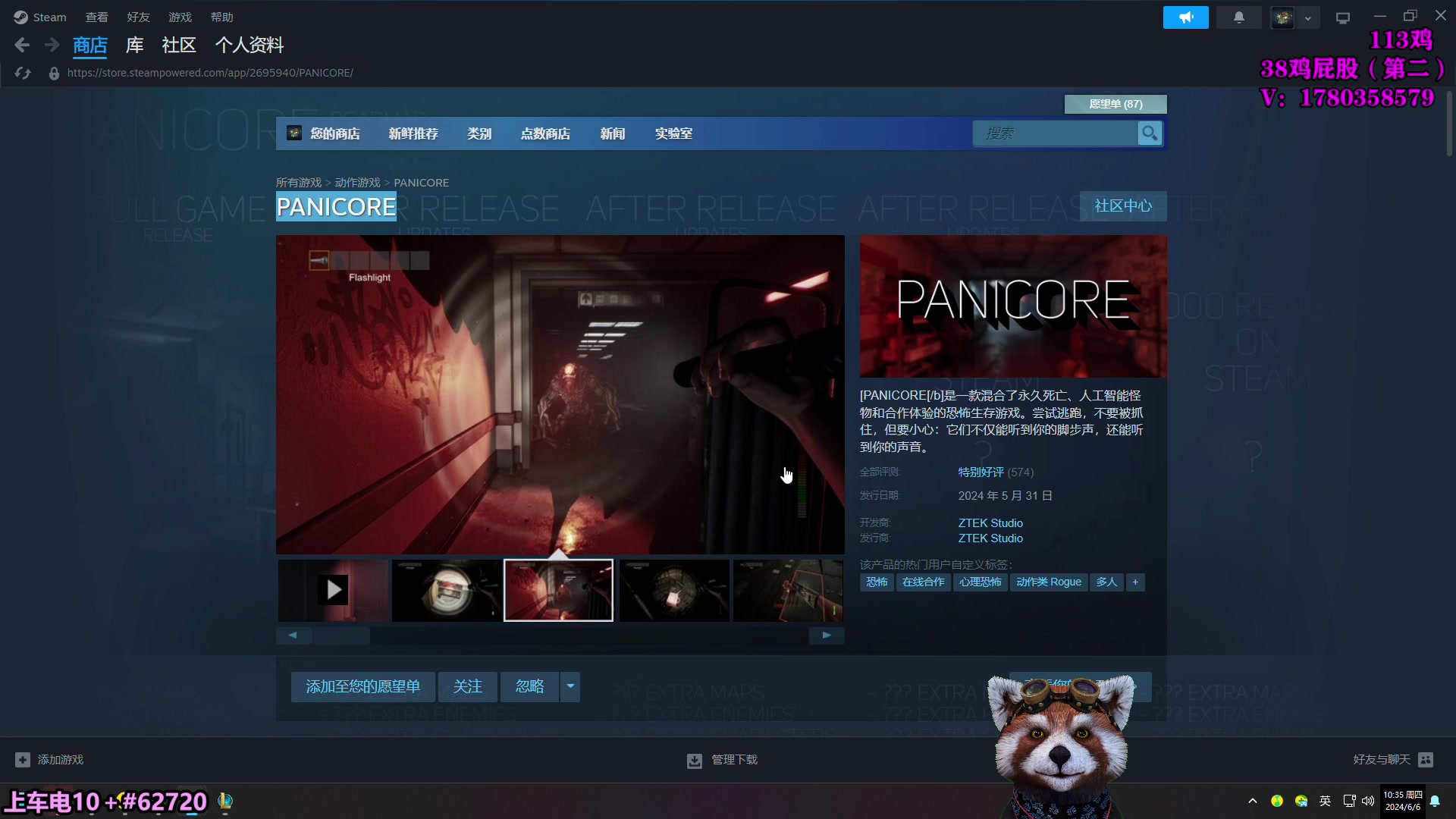This screenshot has width=1456, height=819.
Task: Click the 所有游戏 breadcrumb
Action: [x=299, y=183]
